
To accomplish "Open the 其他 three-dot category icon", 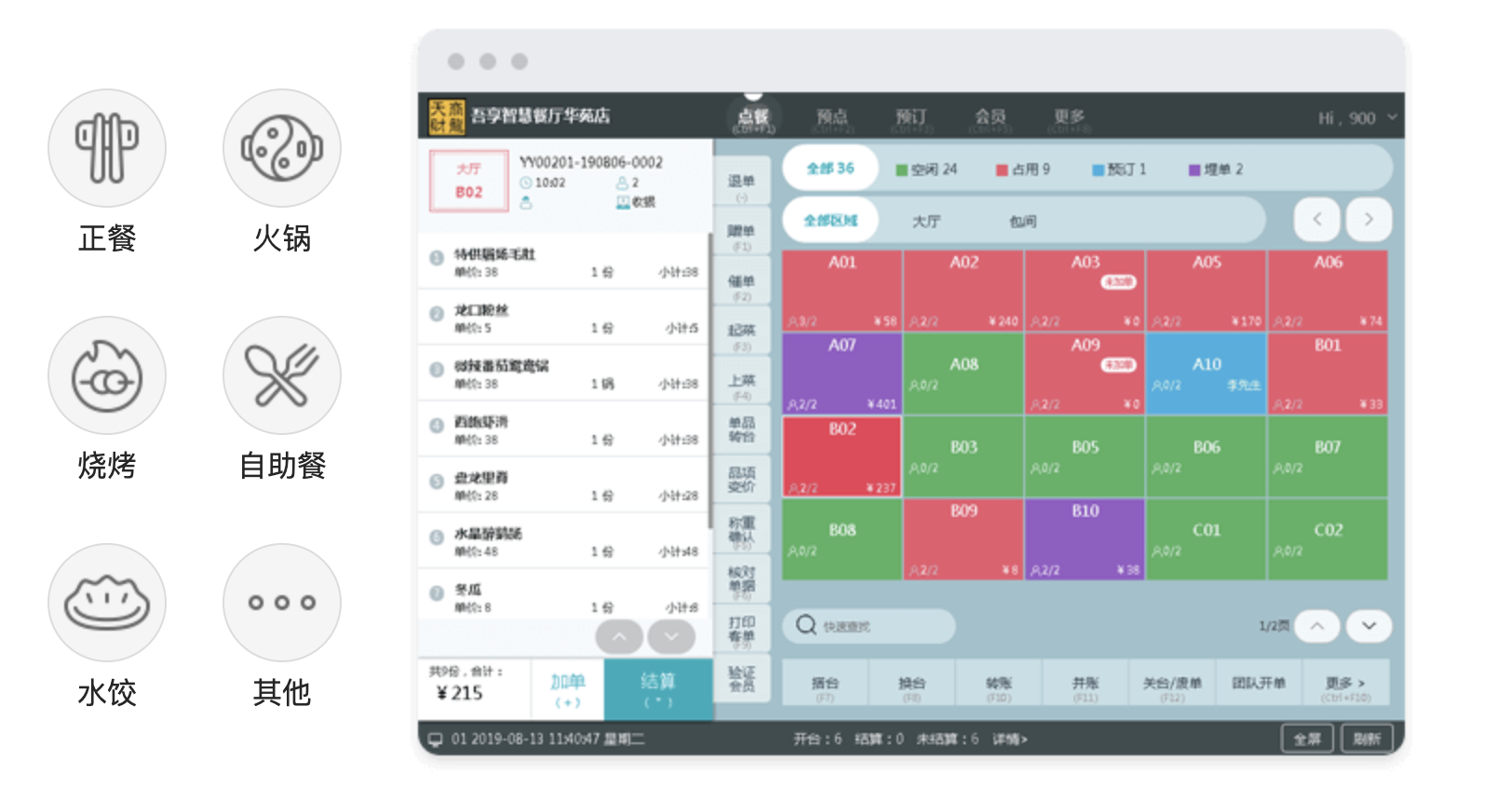I will (x=282, y=603).
